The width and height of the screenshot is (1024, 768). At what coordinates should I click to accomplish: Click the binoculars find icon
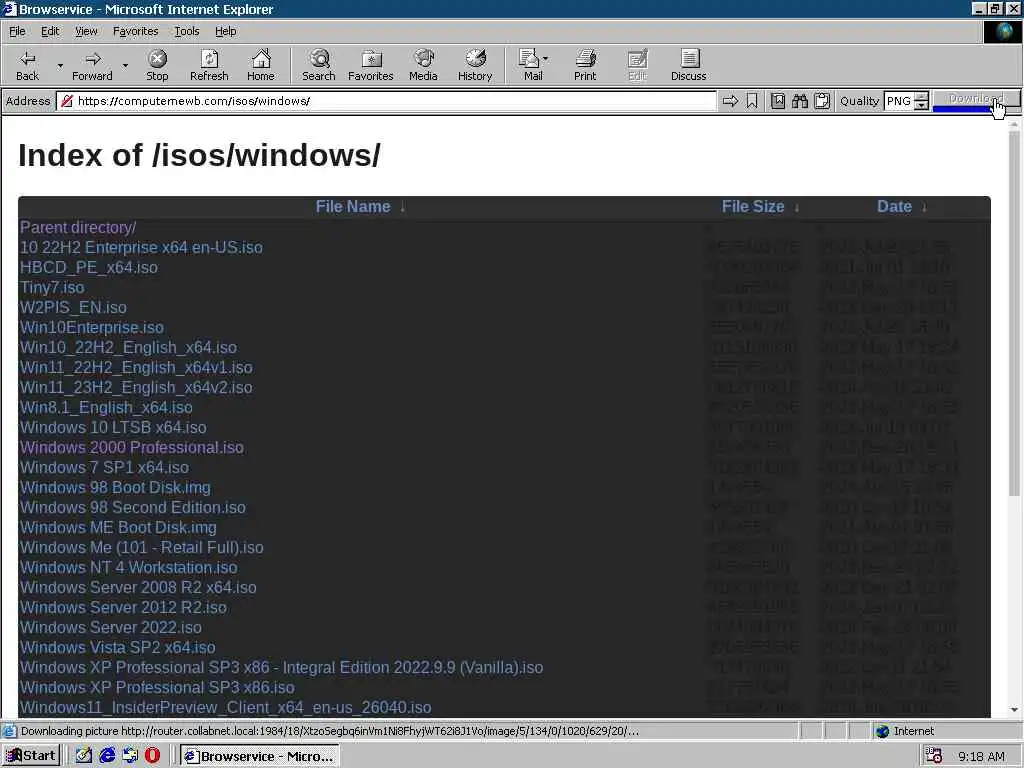(800, 101)
